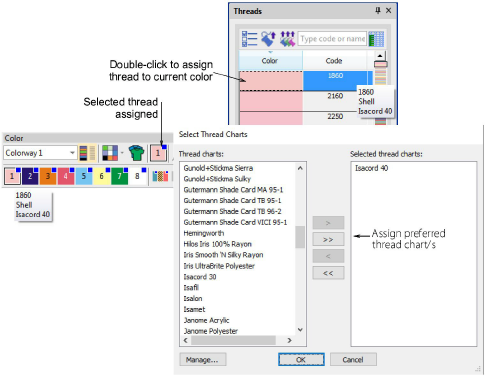Click the << remove all charts button
The height and width of the screenshot is (388, 485).
point(328,273)
